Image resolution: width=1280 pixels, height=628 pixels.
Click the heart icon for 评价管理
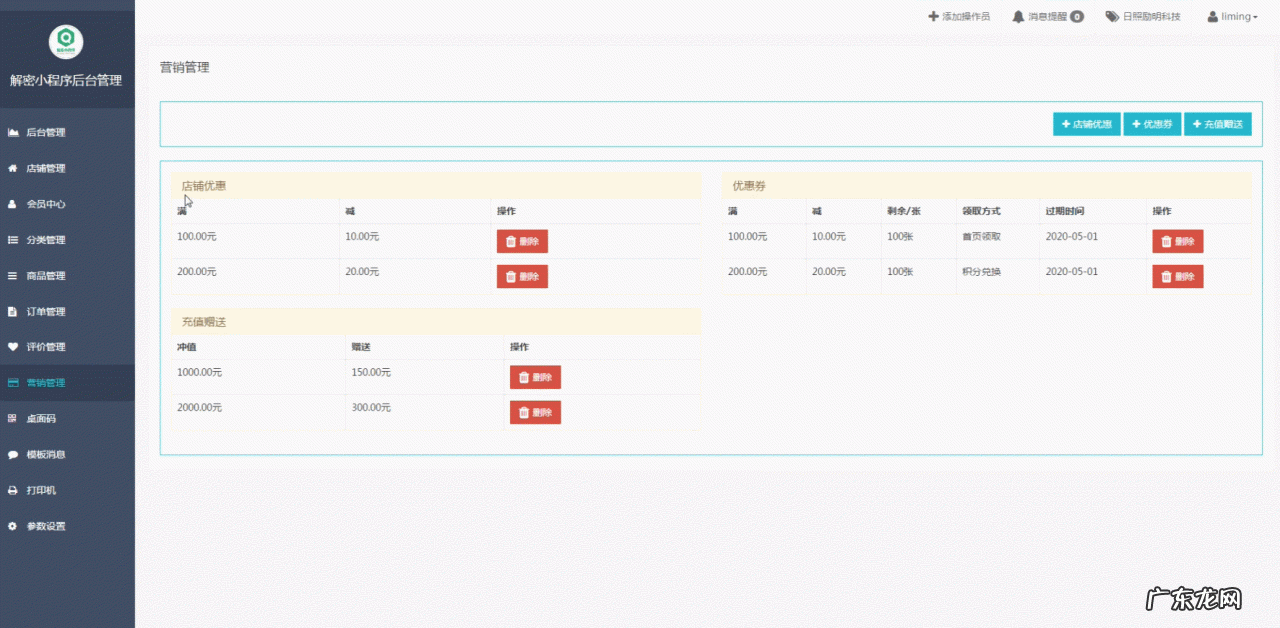pos(13,347)
